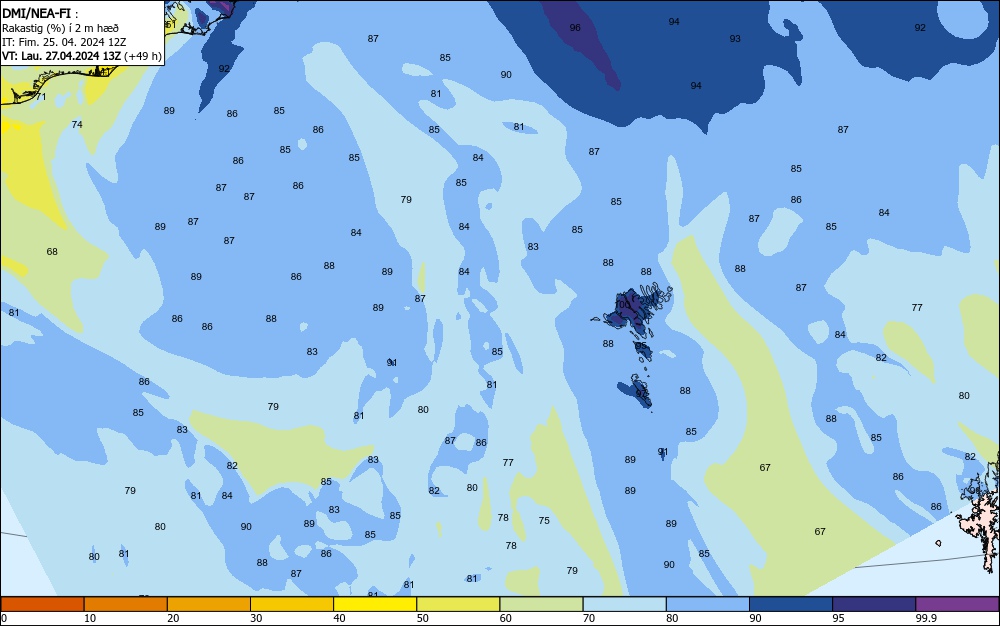The image size is (1000, 626).
Task: Click the legend tick label 30
Action: click(x=256, y=618)
